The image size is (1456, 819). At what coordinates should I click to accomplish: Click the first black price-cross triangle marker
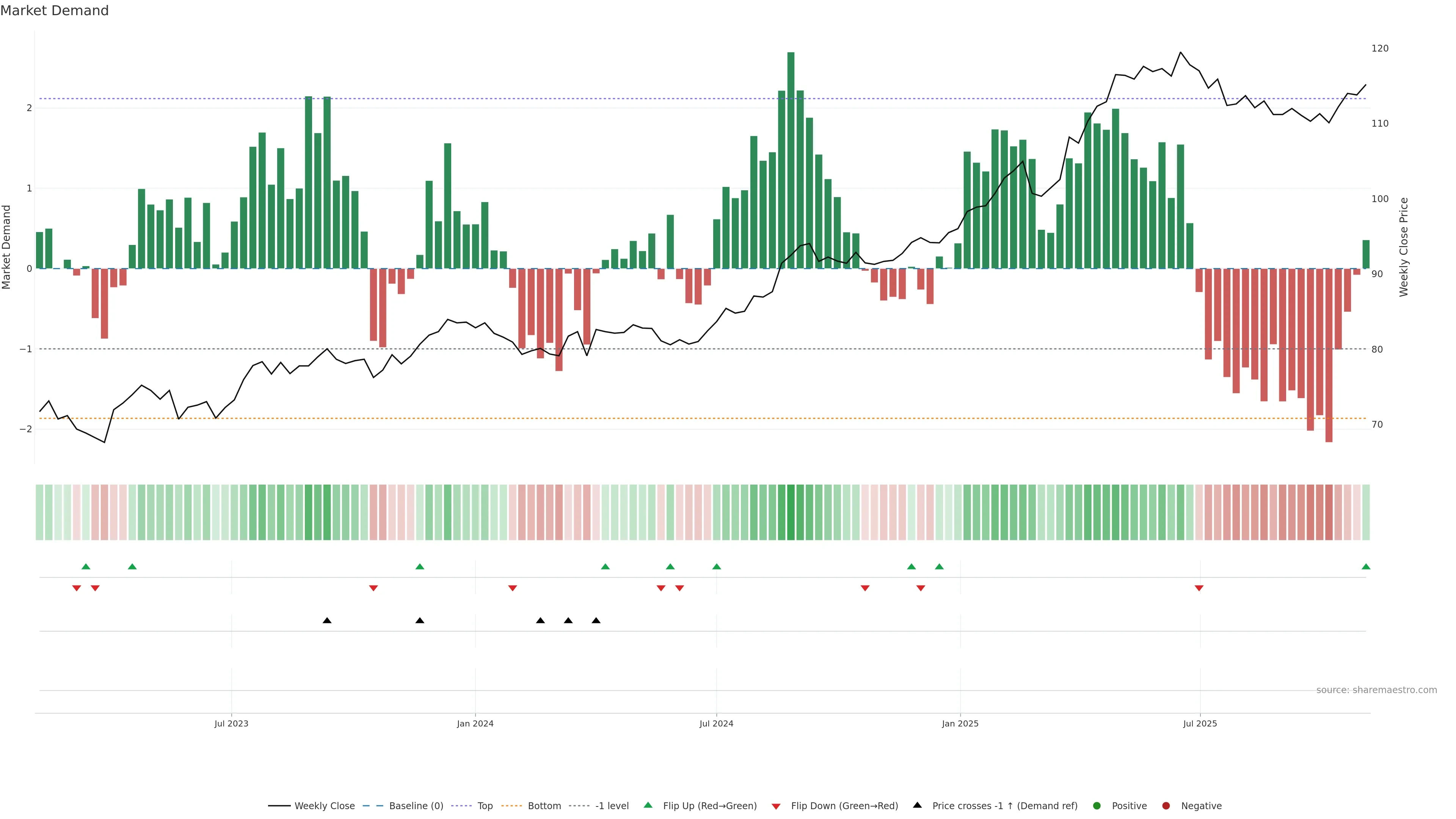[327, 621]
